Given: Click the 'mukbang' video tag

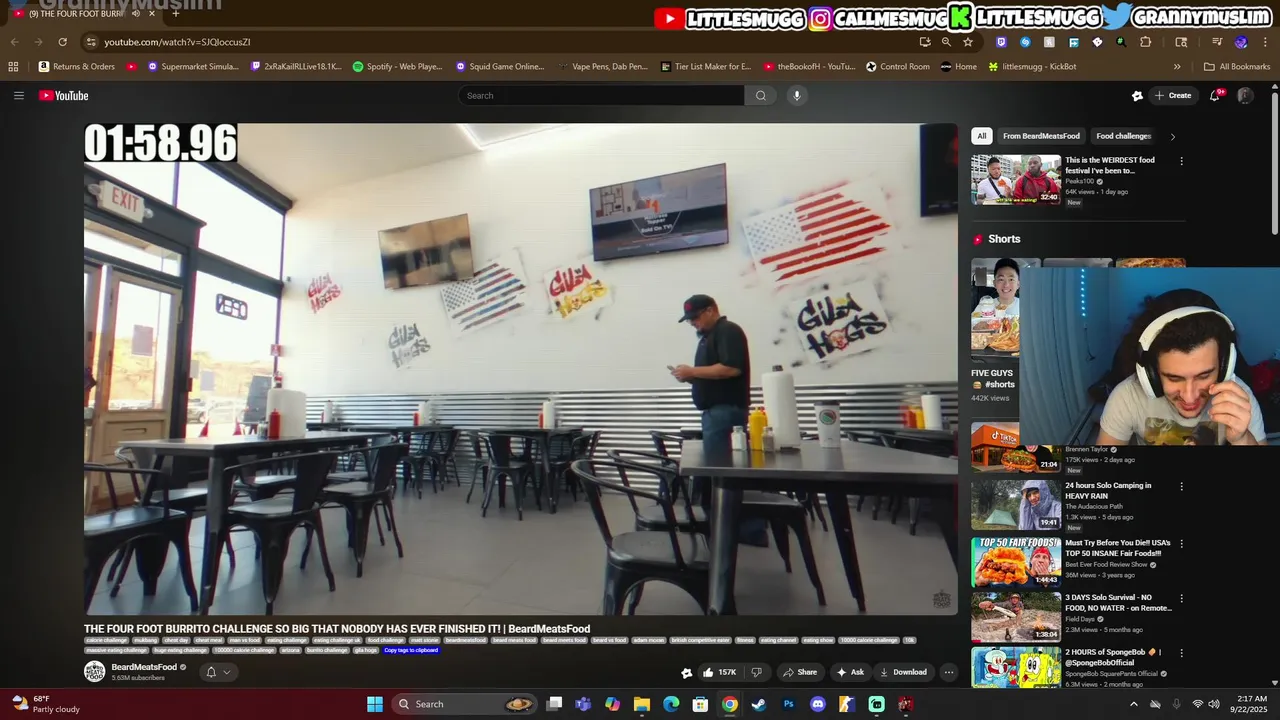Looking at the screenshot, I should coord(146,640).
